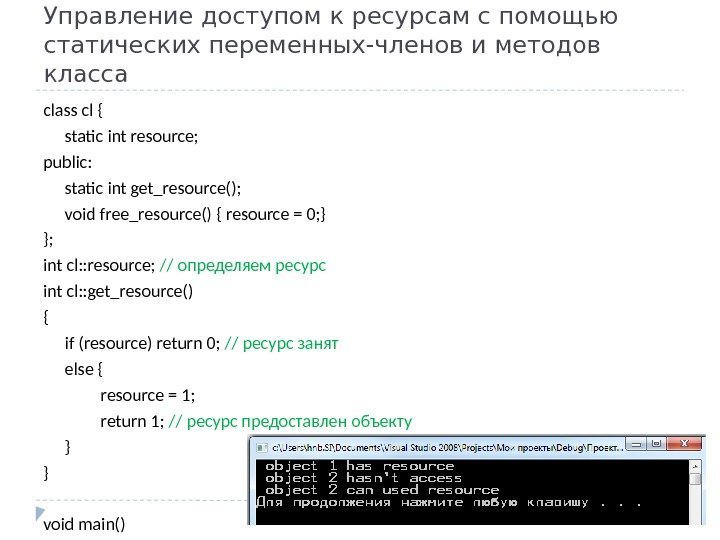Click the 'public:' code line
Image resolution: width=720 pixels, height=540 pixels.
68,163
